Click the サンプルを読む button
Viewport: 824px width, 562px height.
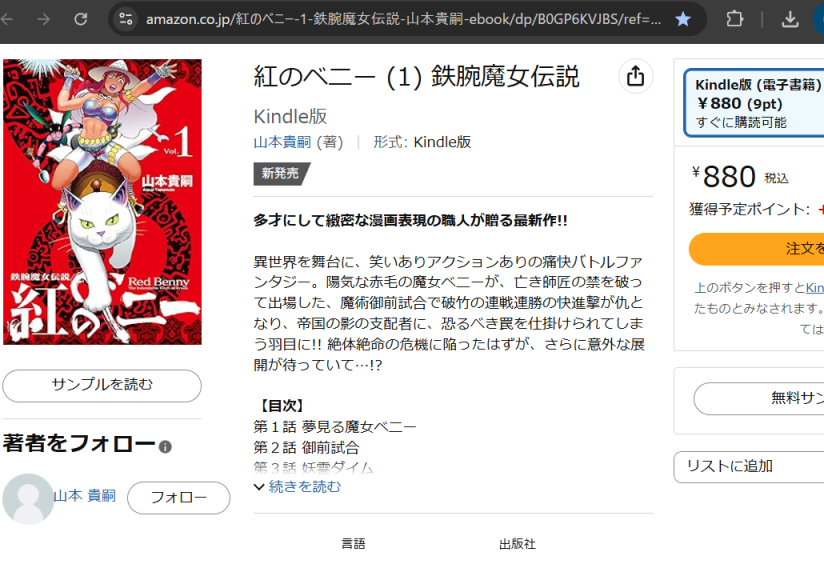pos(102,385)
